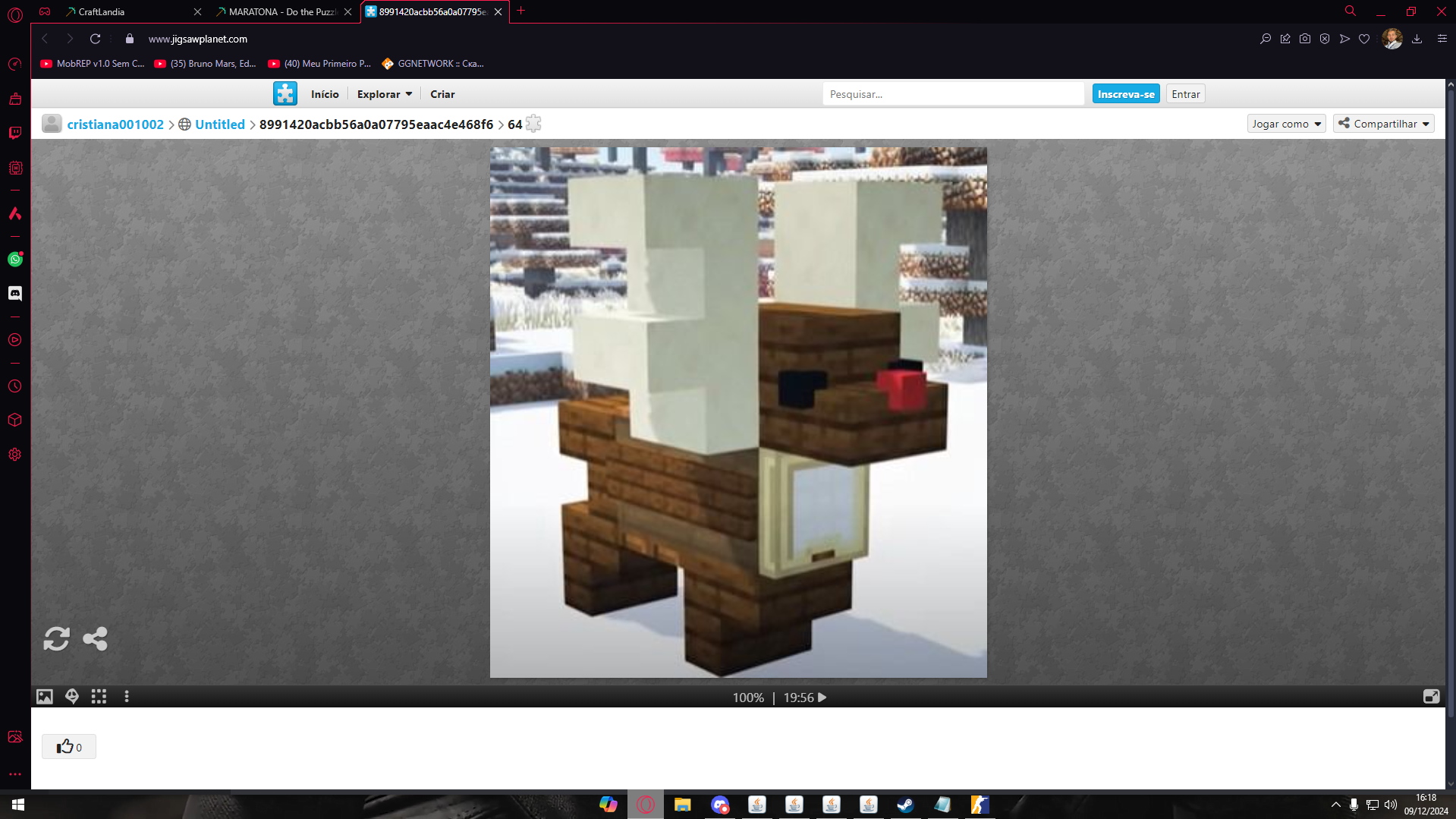Arrange pieces with the grid icon

[x=99, y=696]
